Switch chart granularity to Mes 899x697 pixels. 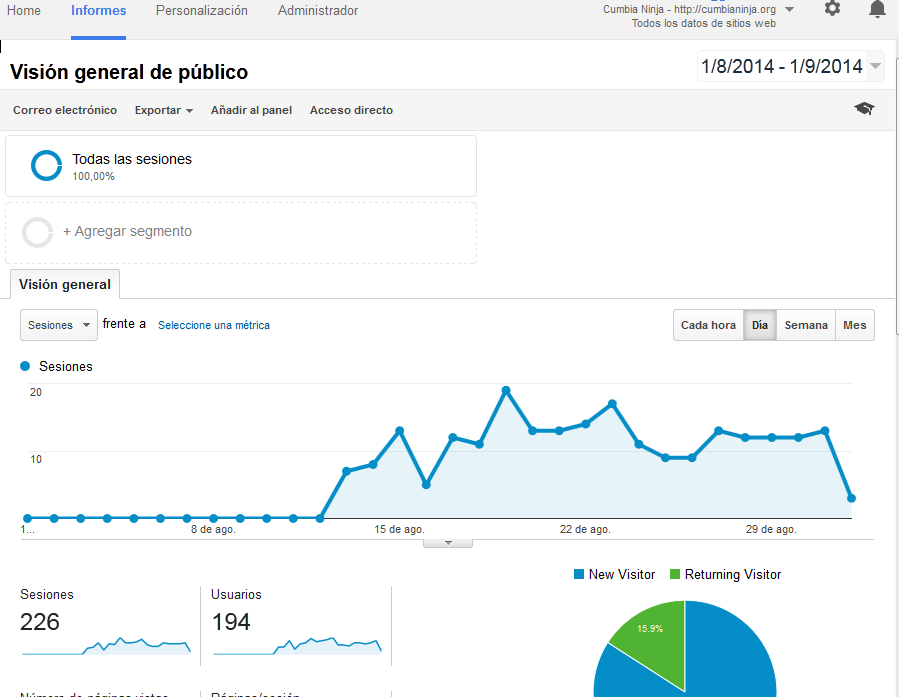click(854, 325)
